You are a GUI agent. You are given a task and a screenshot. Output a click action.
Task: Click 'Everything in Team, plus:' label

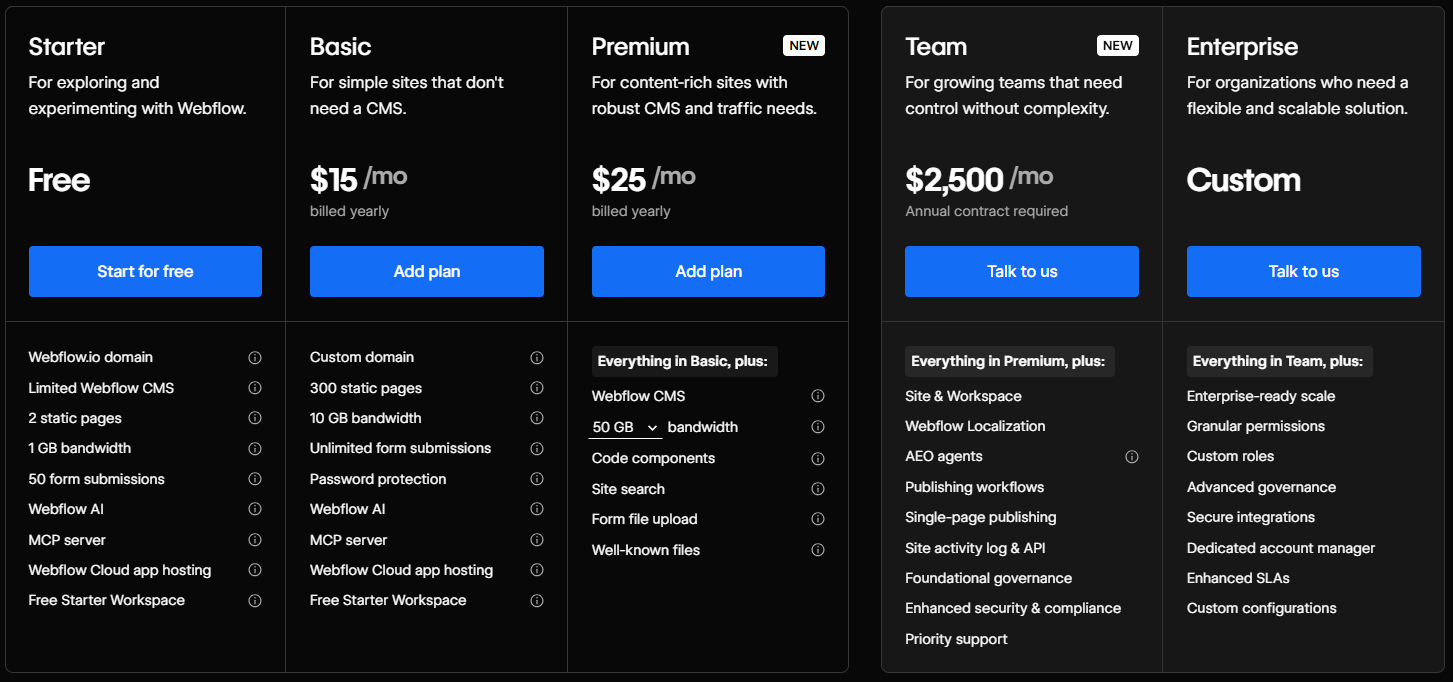point(1280,361)
